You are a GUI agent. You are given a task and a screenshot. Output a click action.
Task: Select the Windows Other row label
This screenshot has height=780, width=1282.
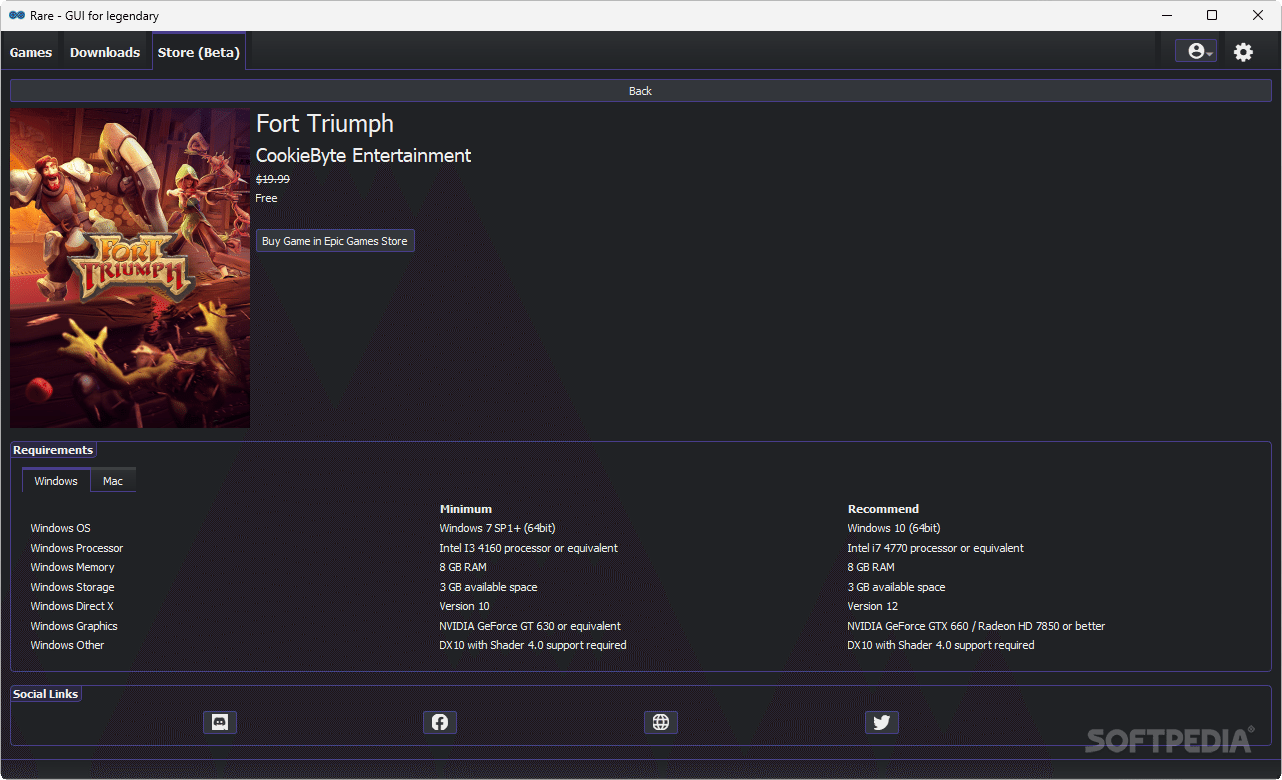tap(67, 645)
